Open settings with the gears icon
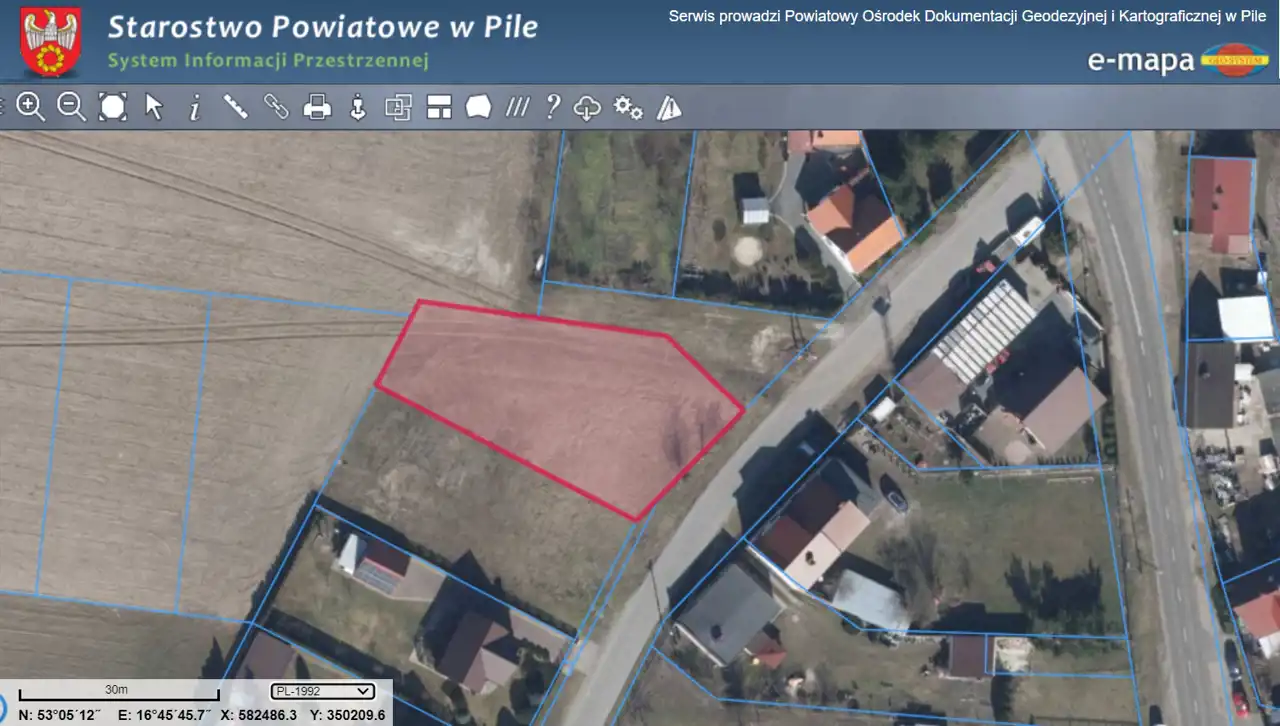 click(628, 107)
